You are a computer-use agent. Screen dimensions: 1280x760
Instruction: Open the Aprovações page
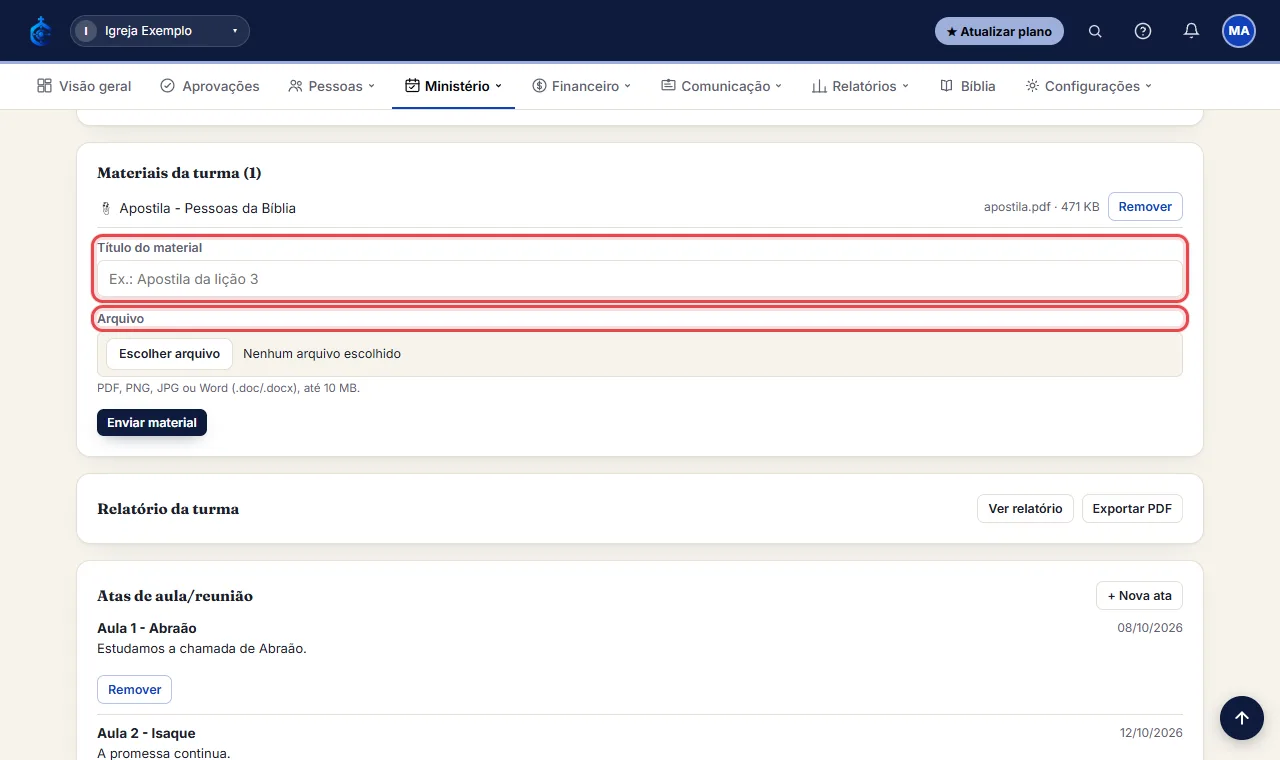coord(210,86)
